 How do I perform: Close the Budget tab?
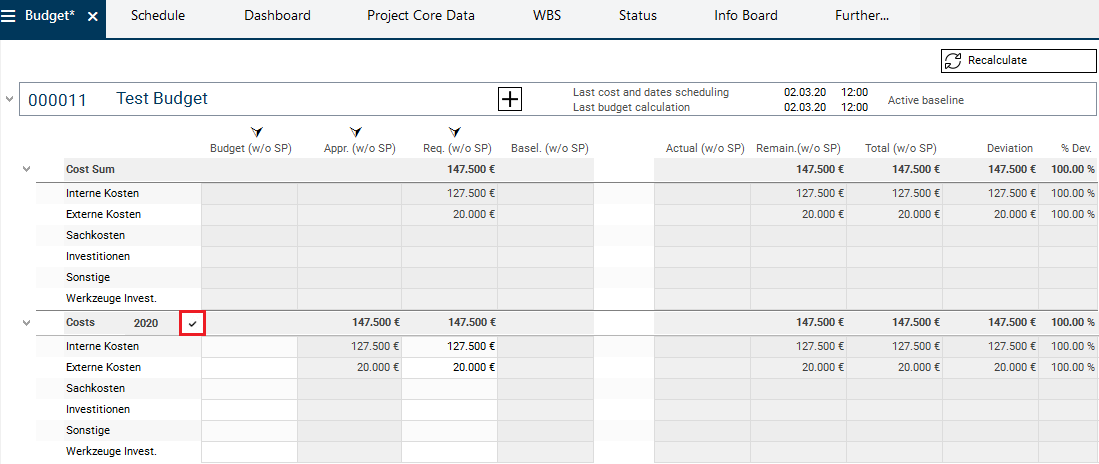tap(92, 17)
